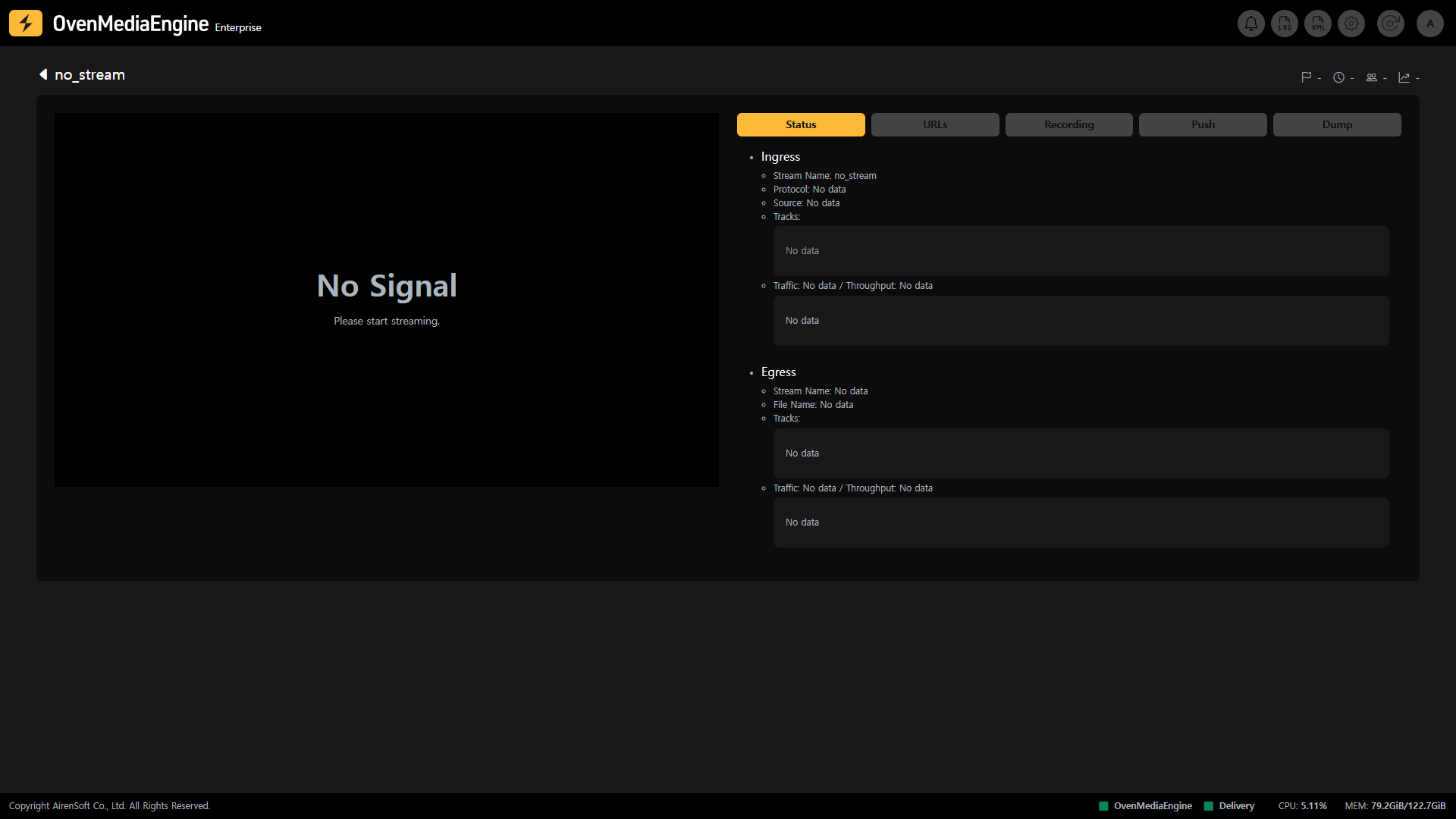Click the OvenMediaEngine status indicator in footer

click(x=1145, y=806)
